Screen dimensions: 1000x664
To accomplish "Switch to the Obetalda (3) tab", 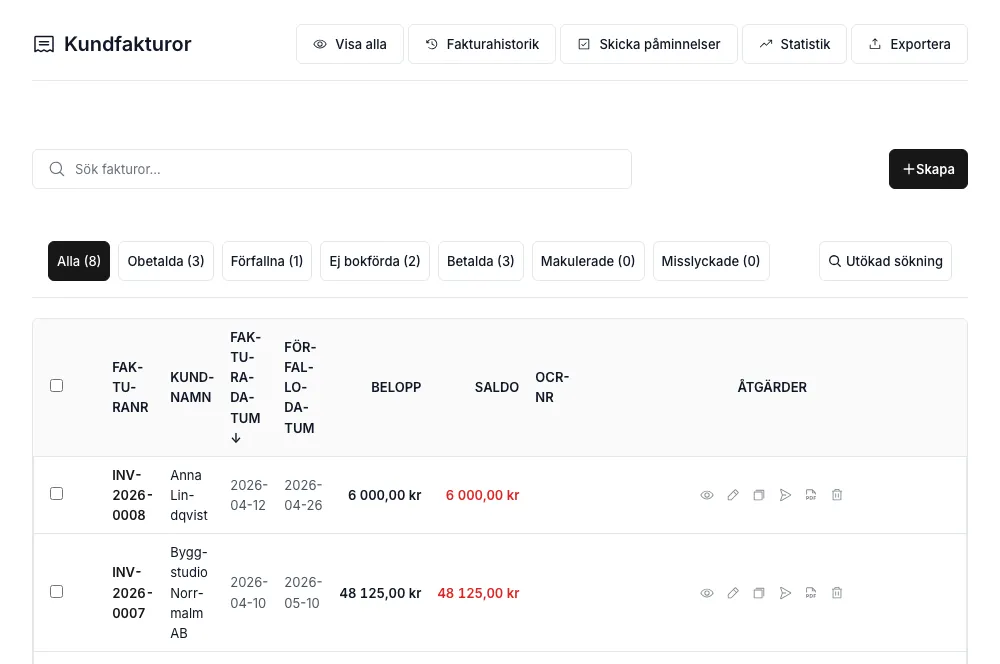I will tap(166, 261).
